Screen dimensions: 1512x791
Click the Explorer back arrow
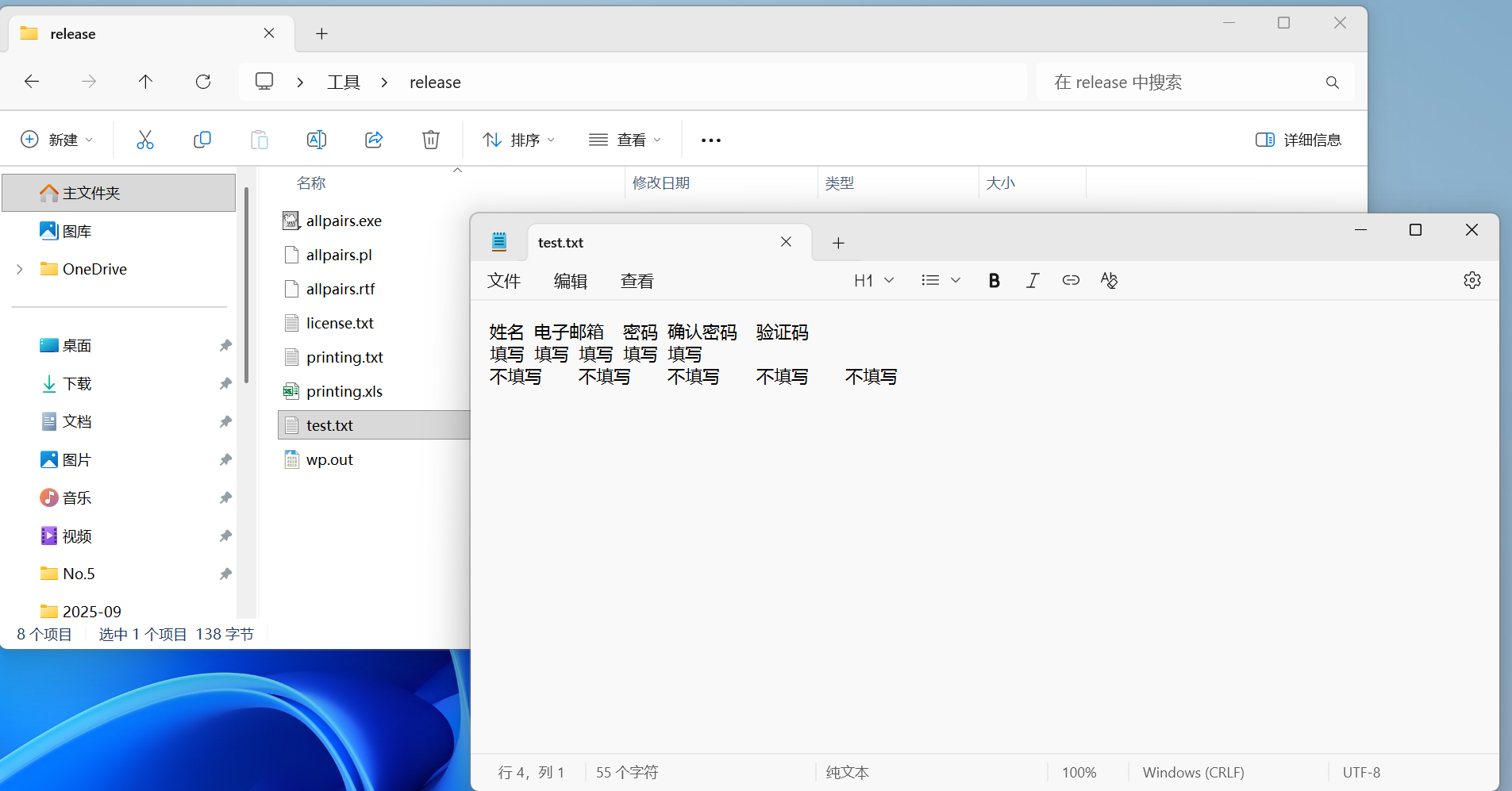32,82
